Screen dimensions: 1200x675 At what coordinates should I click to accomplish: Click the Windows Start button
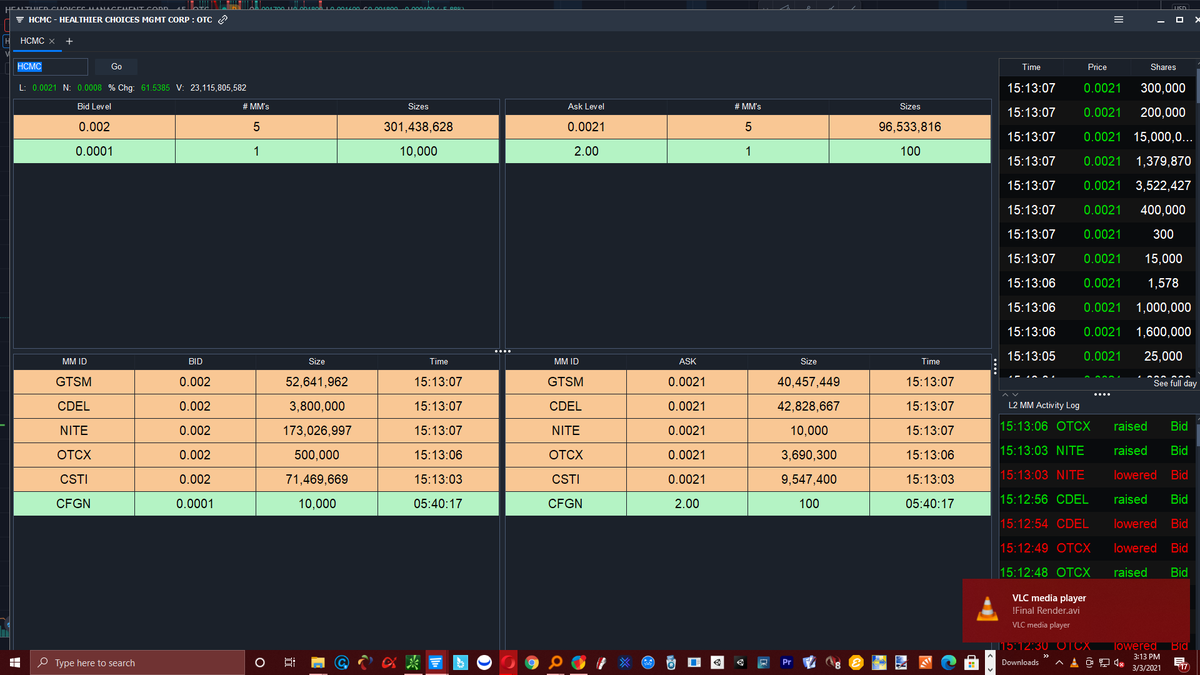pyautogui.click(x=14, y=662)
